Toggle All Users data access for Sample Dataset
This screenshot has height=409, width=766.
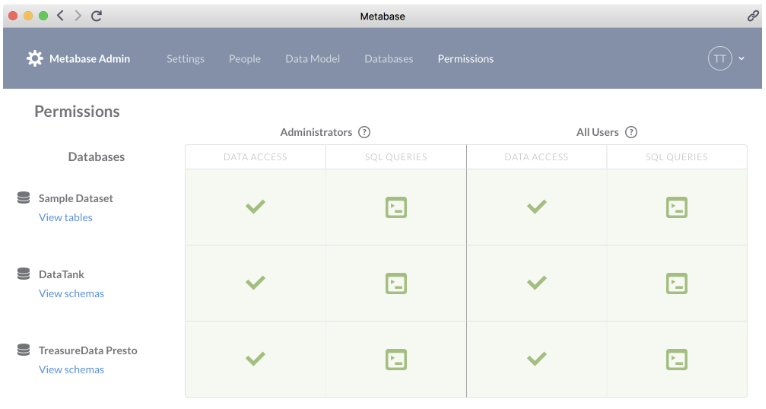coord(537,207)
